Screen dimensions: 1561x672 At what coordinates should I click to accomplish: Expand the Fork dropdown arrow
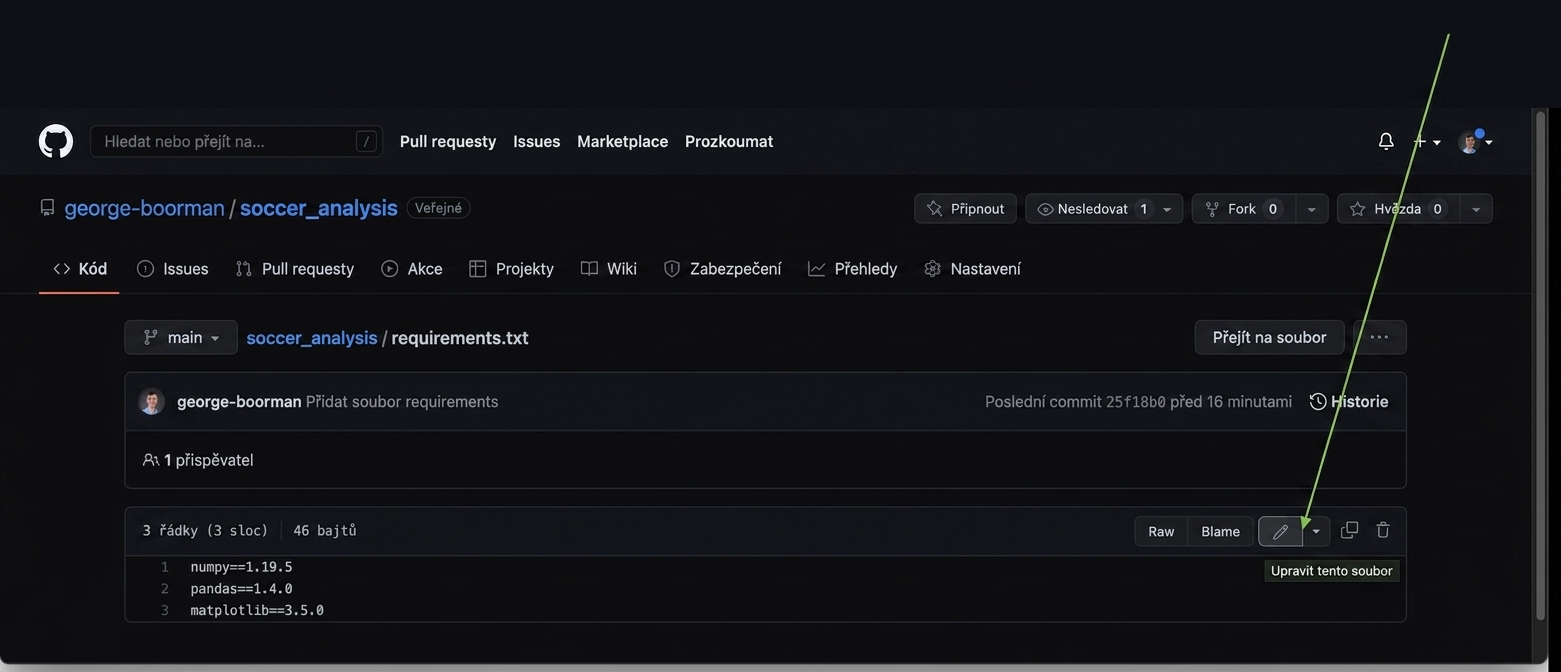pyautogui.click(x=1312, y=209)
